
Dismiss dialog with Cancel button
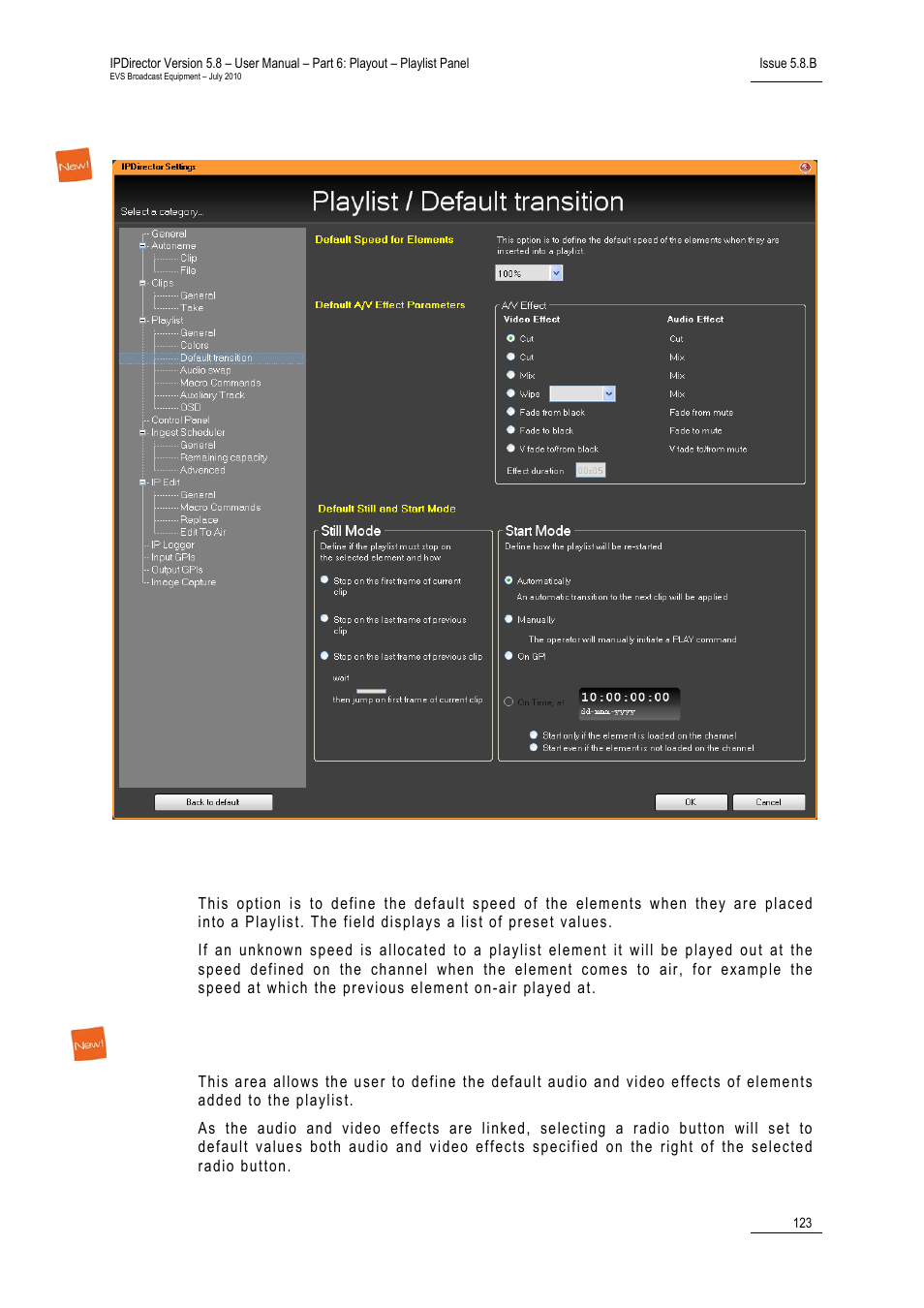[768, 802]
